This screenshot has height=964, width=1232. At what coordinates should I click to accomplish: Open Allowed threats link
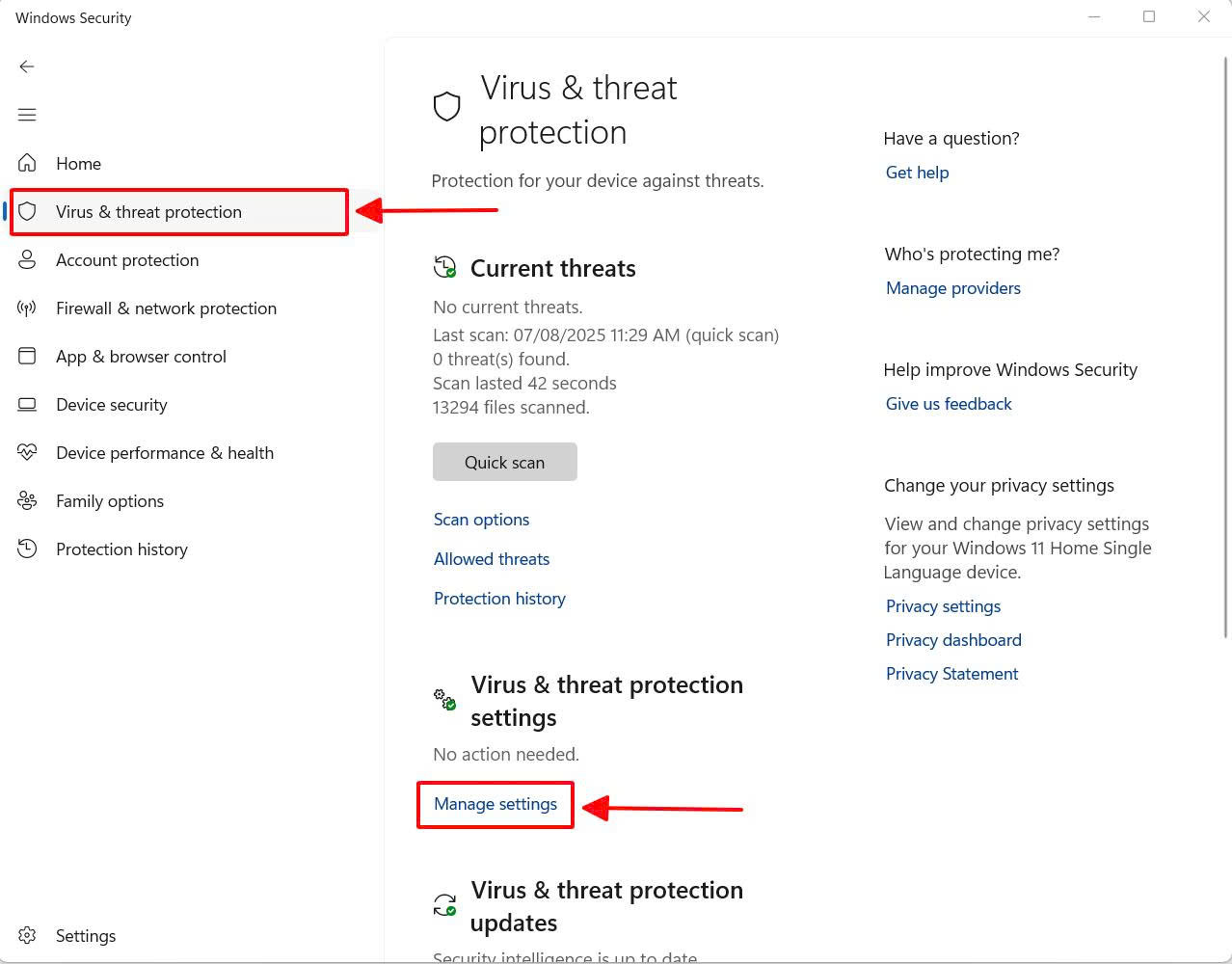[x=492, y=559]
